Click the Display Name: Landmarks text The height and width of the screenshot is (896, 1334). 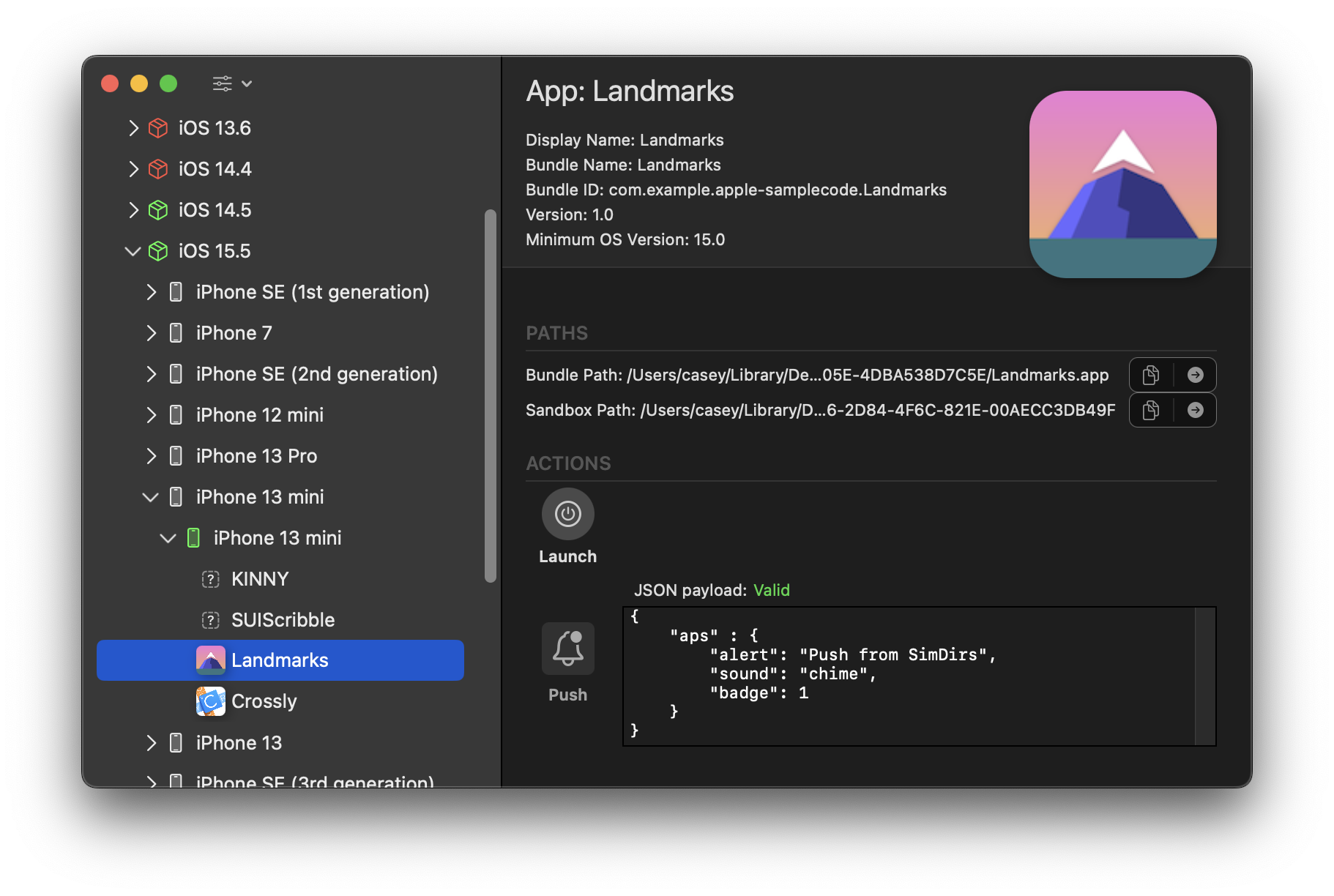625,140
